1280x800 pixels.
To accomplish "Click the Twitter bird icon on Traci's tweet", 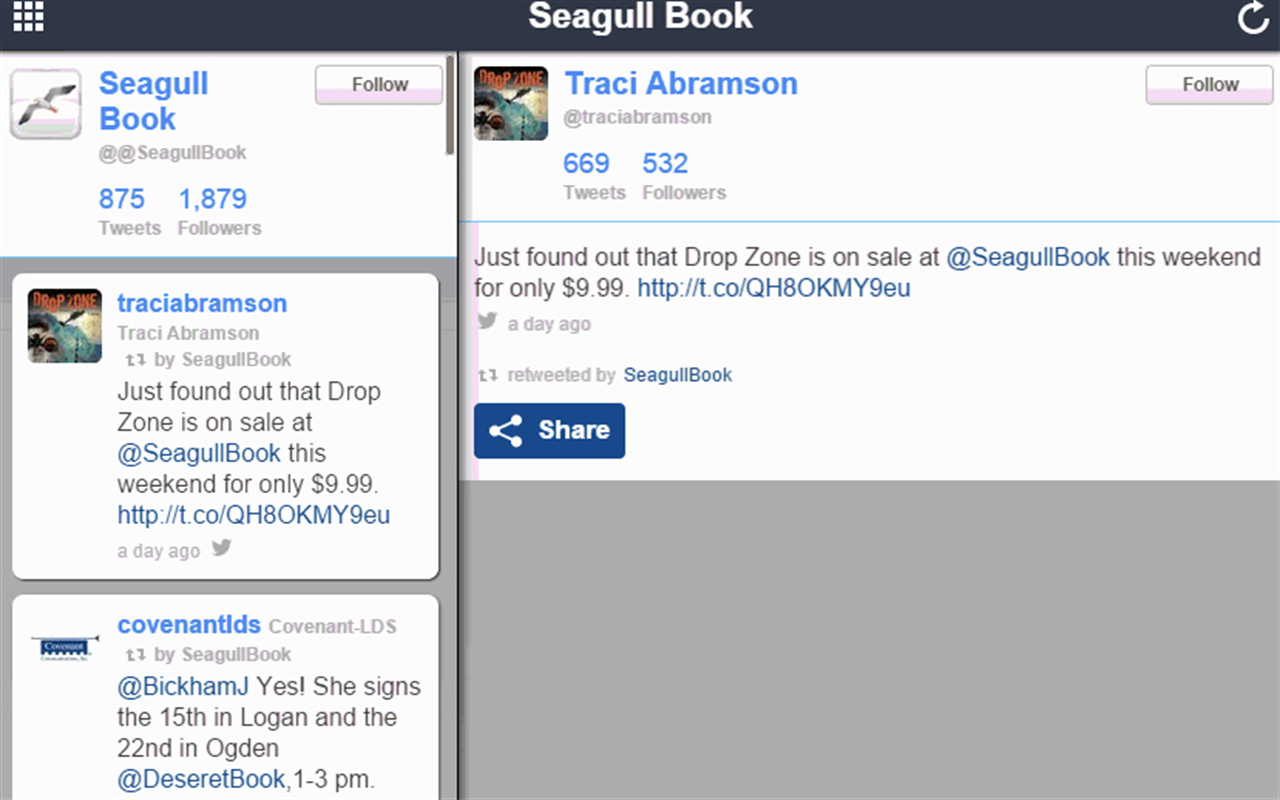I will click(221, 548).
